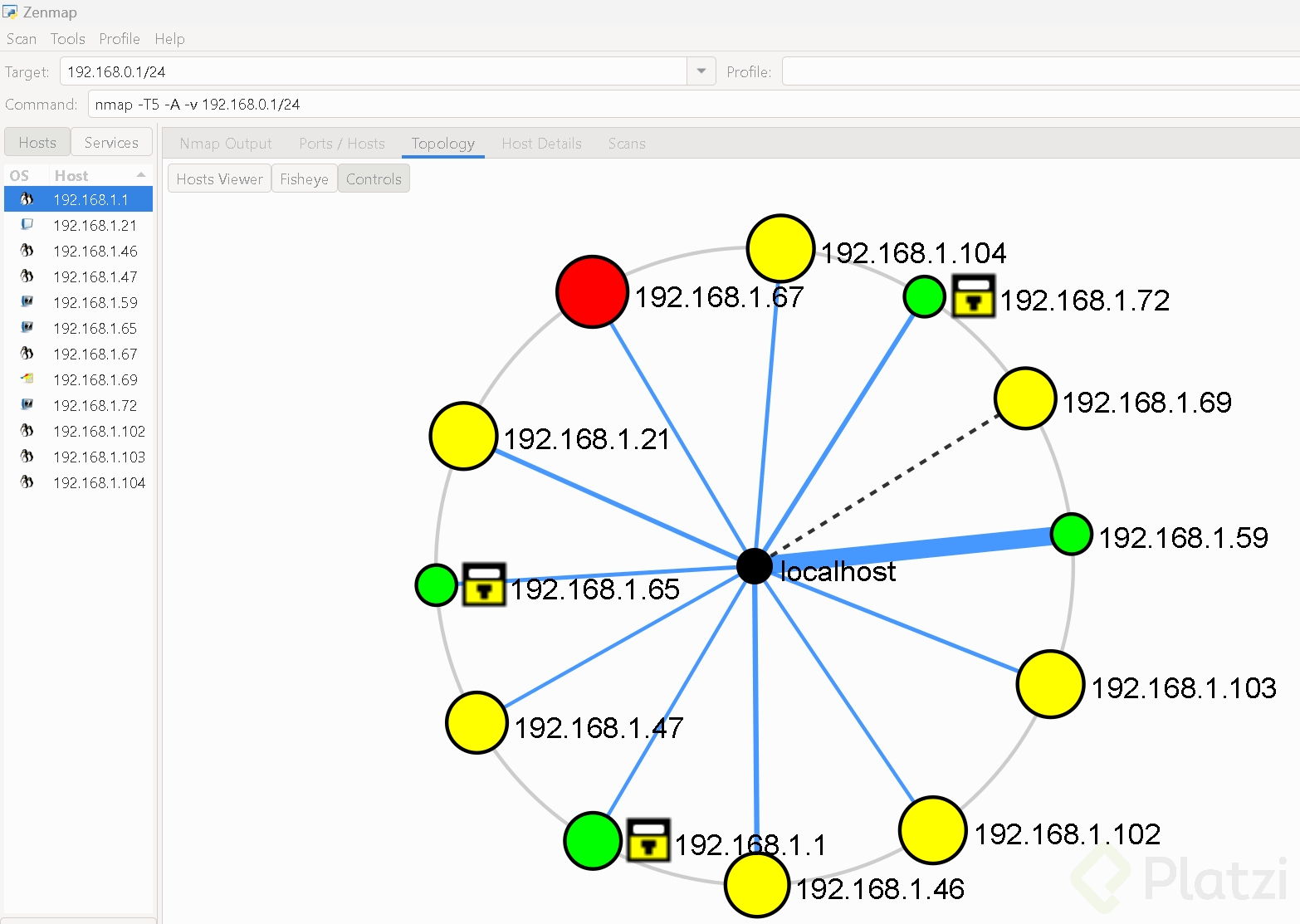Select host 192.168.1.21 in the list
The height and width of the screenshot is (924, 1300).
pyautogui.click(x=79, y=225)
